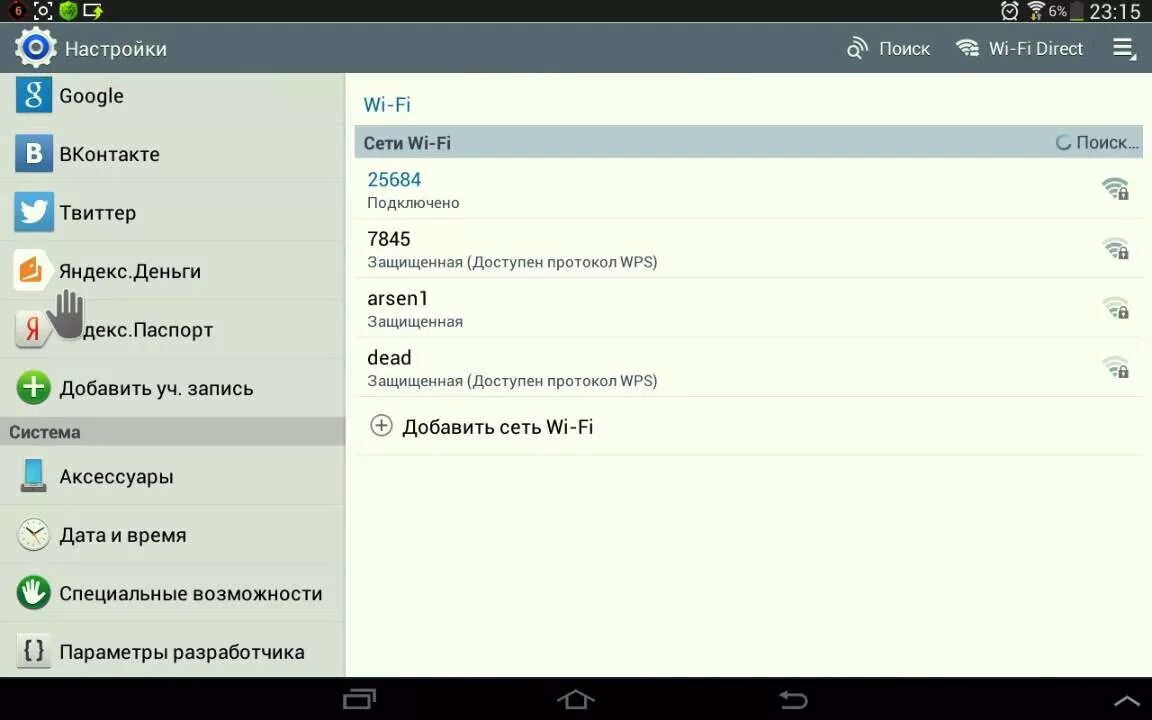This screenshot has height=720, width=1152.
Task: Select Добавить уч. запись
Action: (x=173, y=388)
